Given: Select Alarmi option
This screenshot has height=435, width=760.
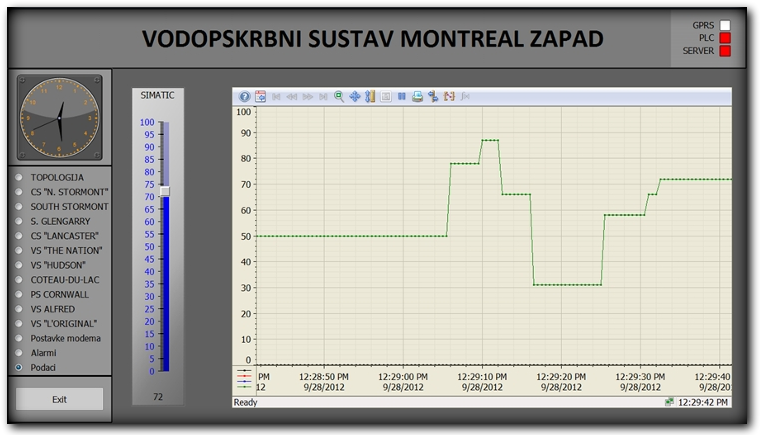Looking at the screenshot, I should click(19, 353).
